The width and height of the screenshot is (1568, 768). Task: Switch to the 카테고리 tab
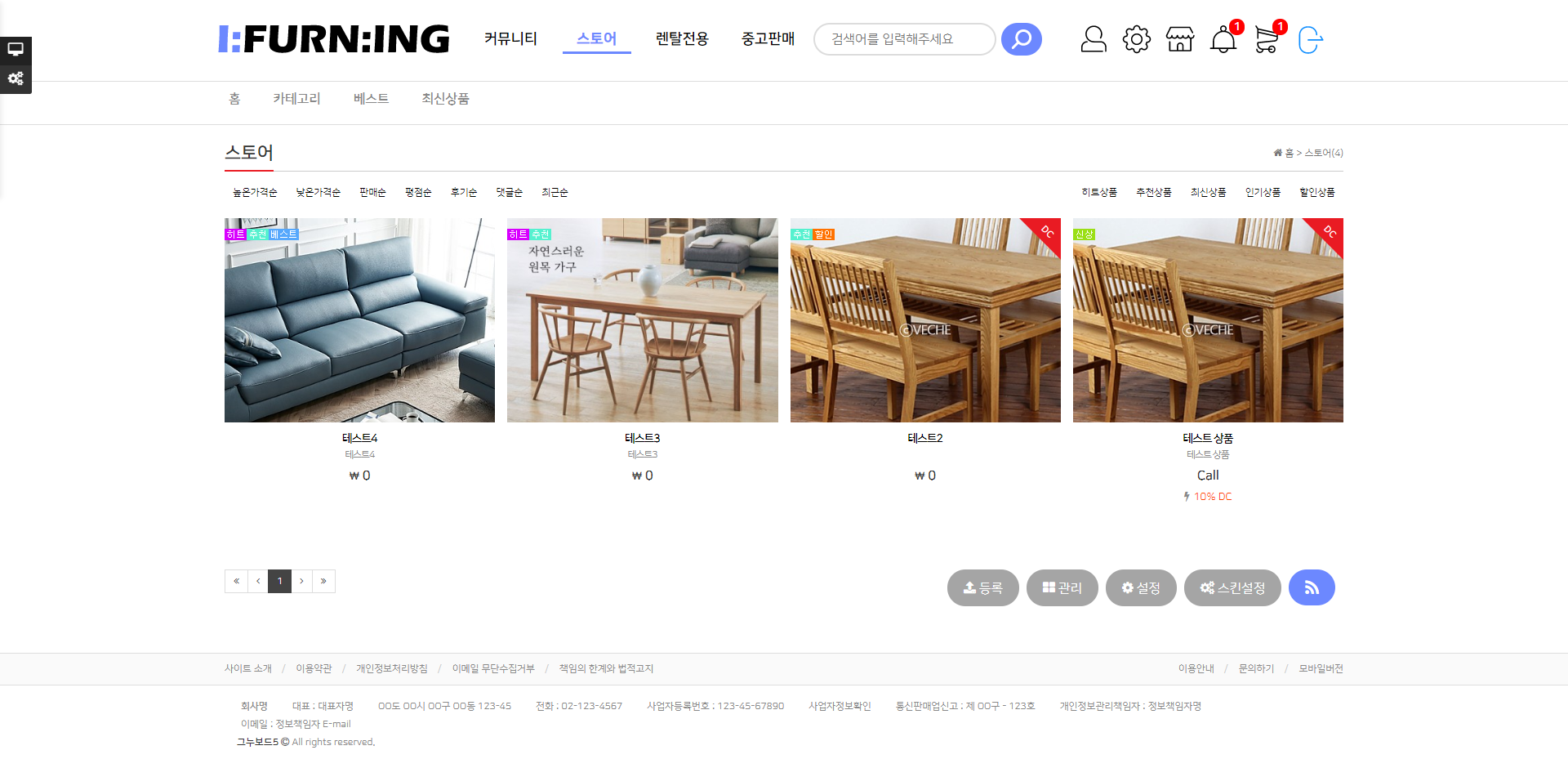pos(296,99)
